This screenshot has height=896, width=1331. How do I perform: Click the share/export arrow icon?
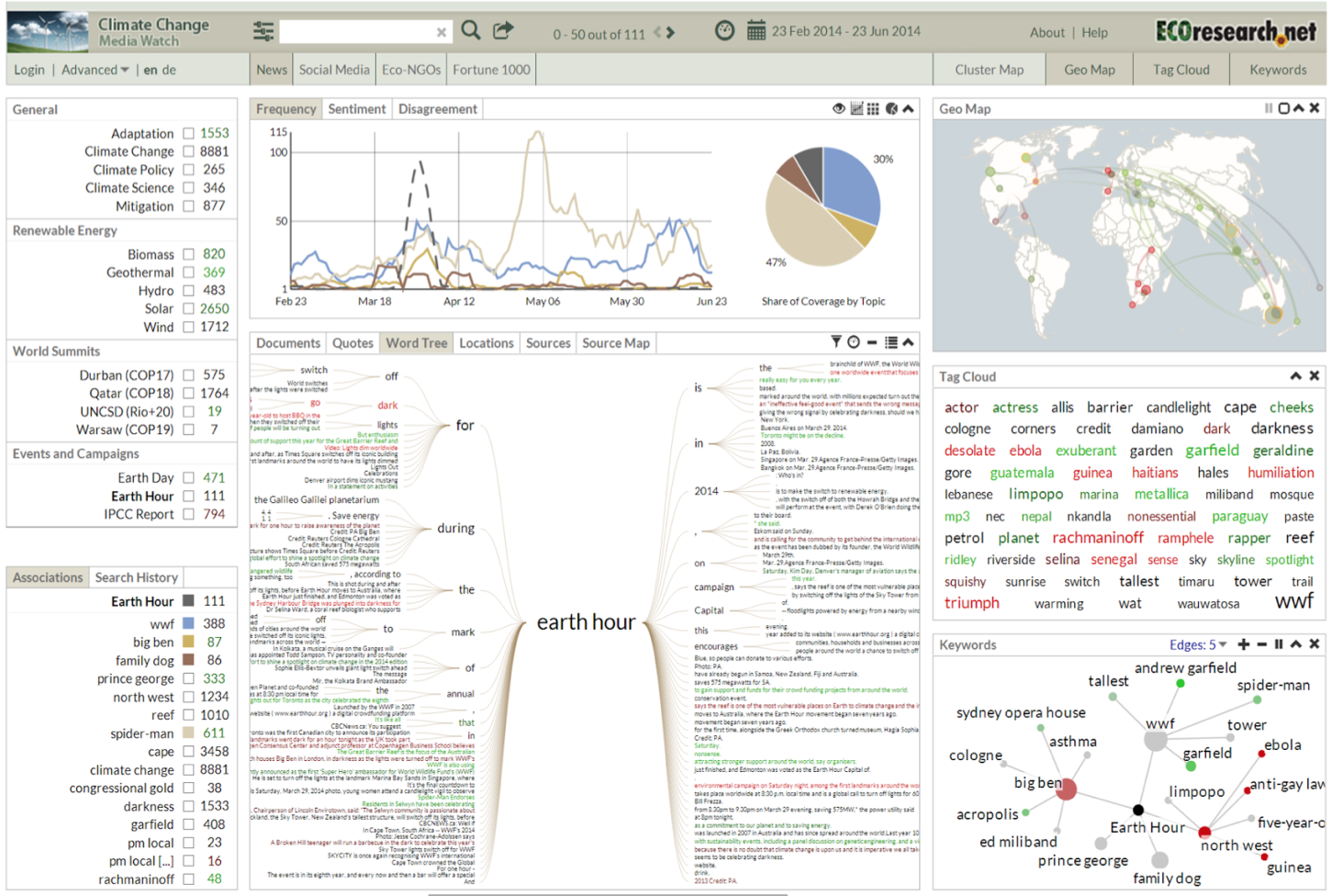(x=503, y=30)
